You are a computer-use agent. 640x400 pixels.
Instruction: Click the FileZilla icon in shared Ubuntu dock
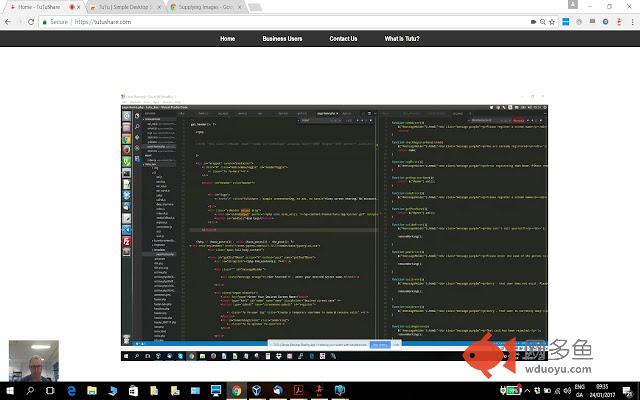click(127, 241)
